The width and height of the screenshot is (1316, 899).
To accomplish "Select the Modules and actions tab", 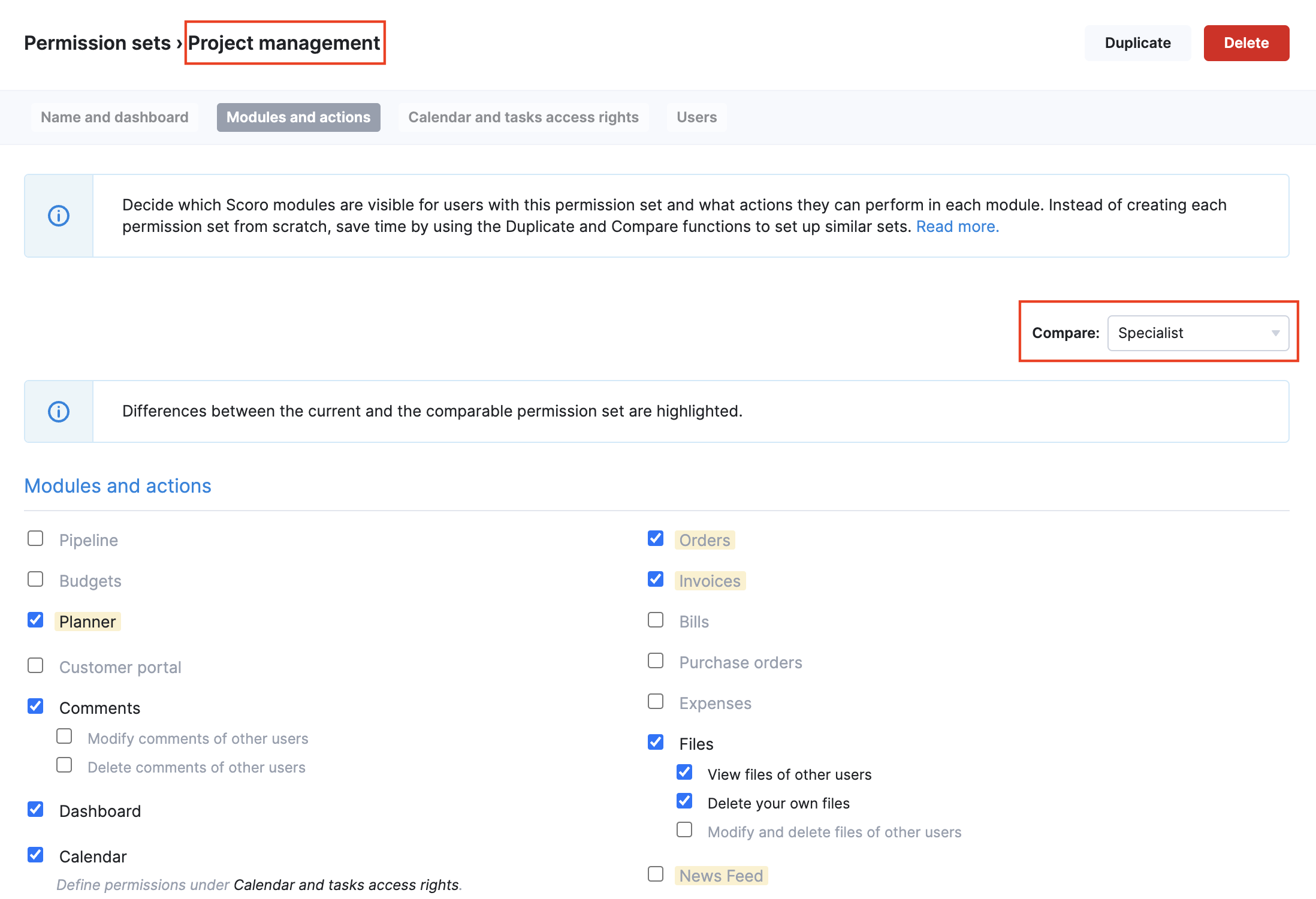I will click(x=298, y=117).
